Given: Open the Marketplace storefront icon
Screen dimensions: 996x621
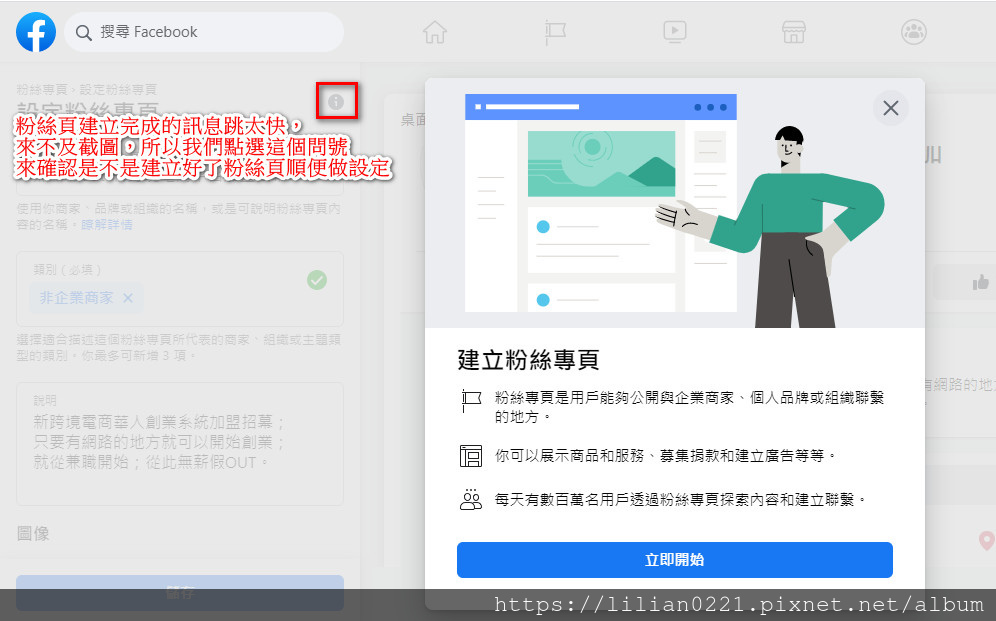Looking at the screenshot, I should 793,32.
